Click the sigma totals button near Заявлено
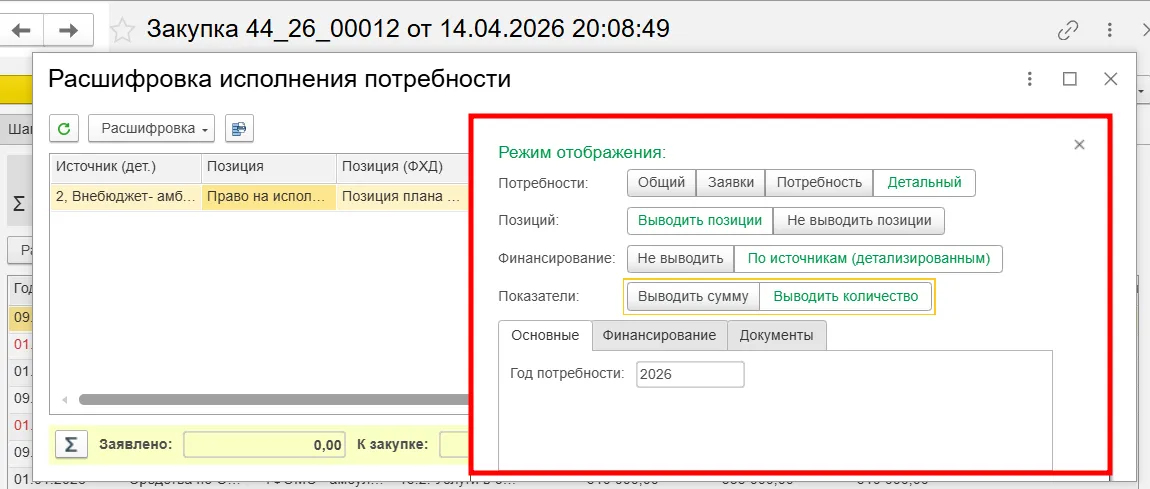Viewport: 1150px width, 489px height. click(x=71, y=444)
